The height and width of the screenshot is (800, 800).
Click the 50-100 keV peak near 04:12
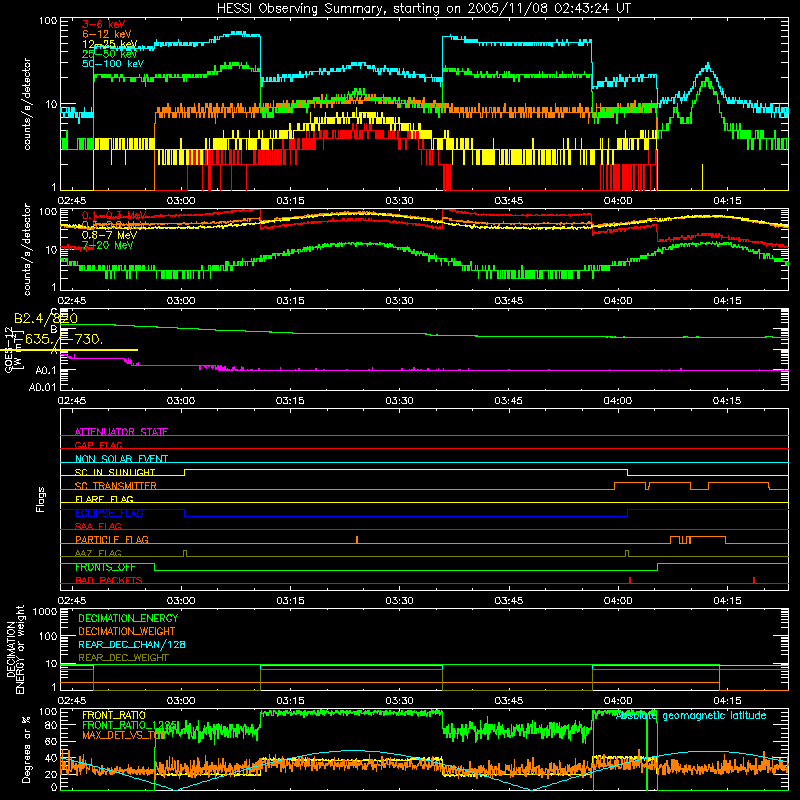(x=708, y=65)
